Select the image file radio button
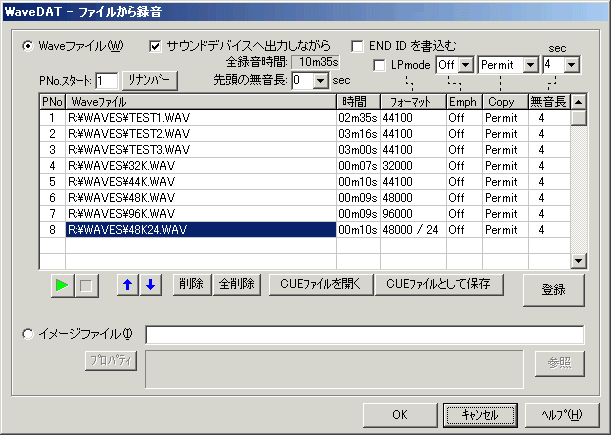This screenshot has height=435, width=611. [x=28, y=334]
